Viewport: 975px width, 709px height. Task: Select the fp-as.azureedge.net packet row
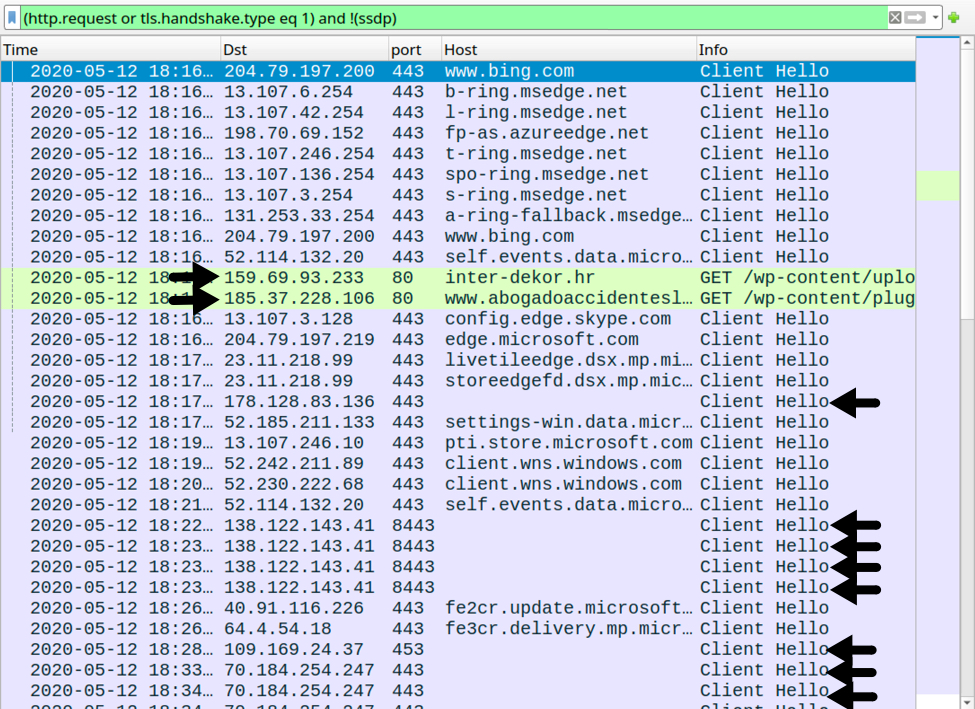tap(458, 132)
